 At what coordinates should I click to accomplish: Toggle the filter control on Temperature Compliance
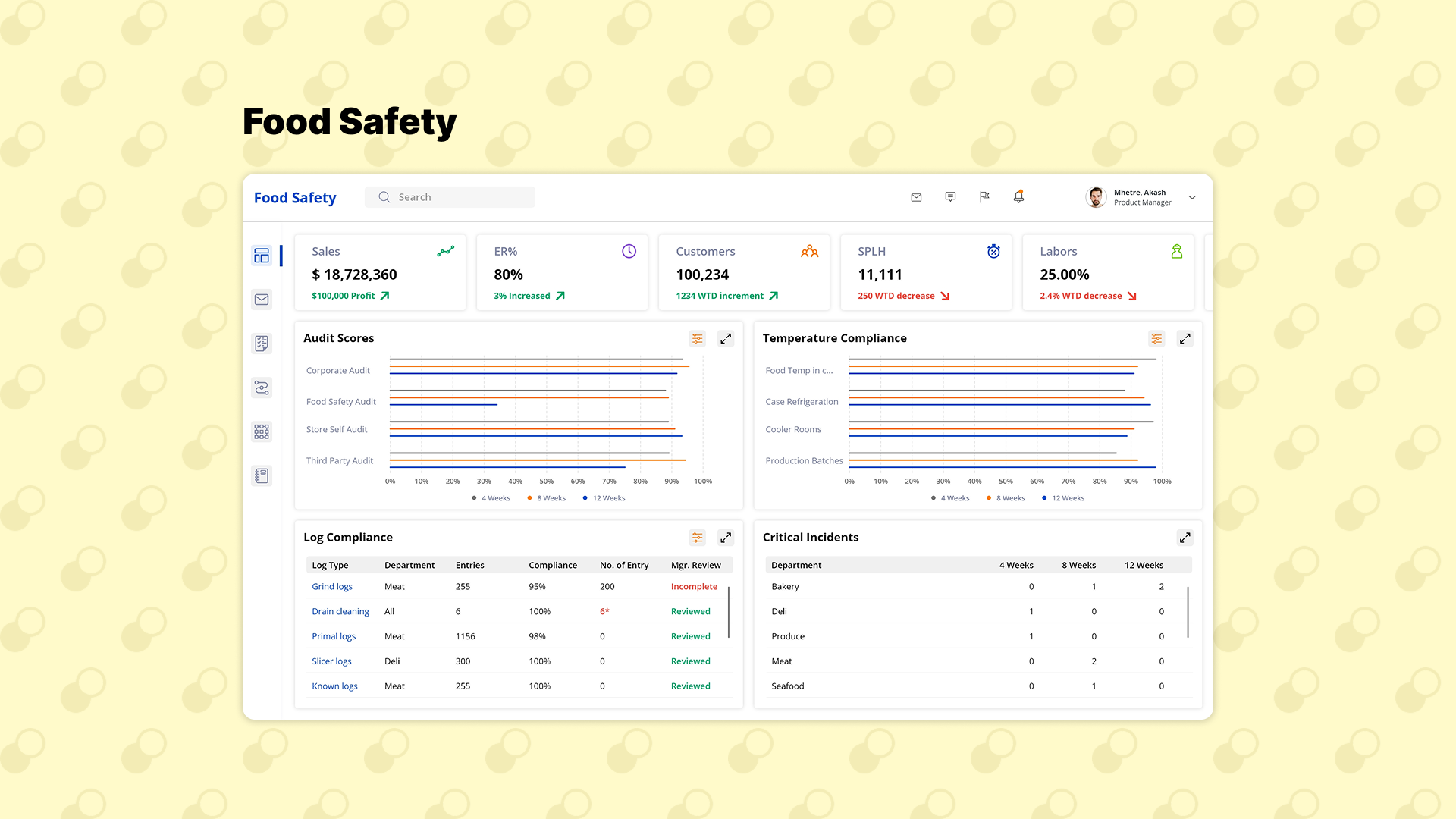1156,338
